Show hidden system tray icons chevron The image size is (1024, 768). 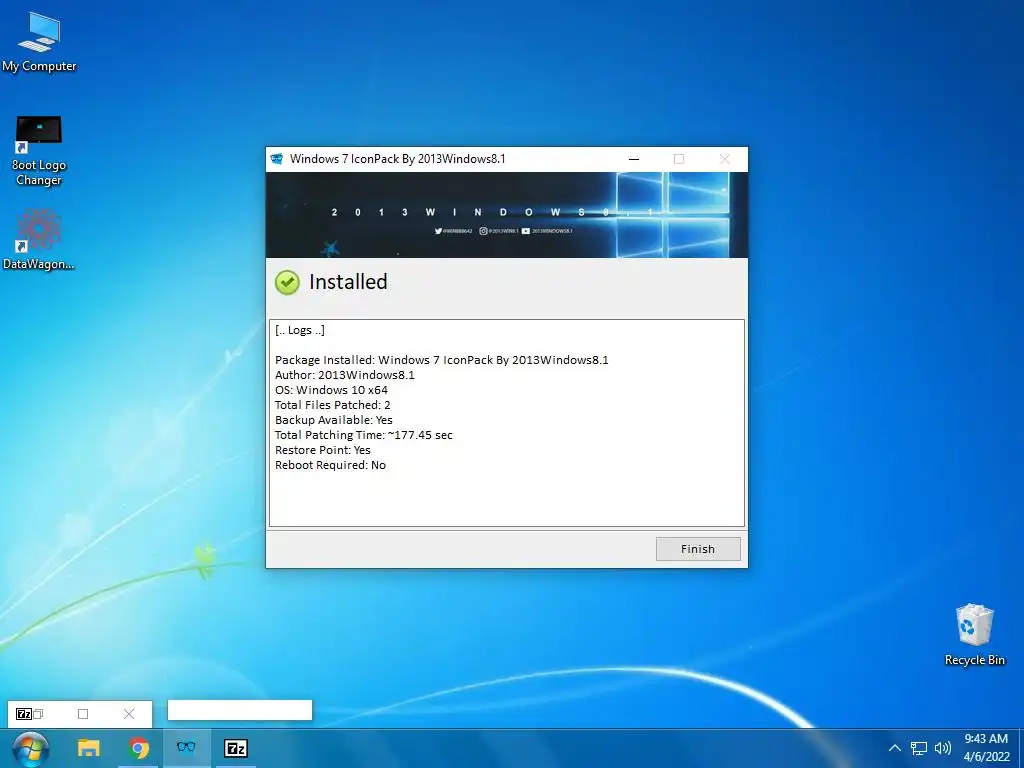[x=895, y=748]
